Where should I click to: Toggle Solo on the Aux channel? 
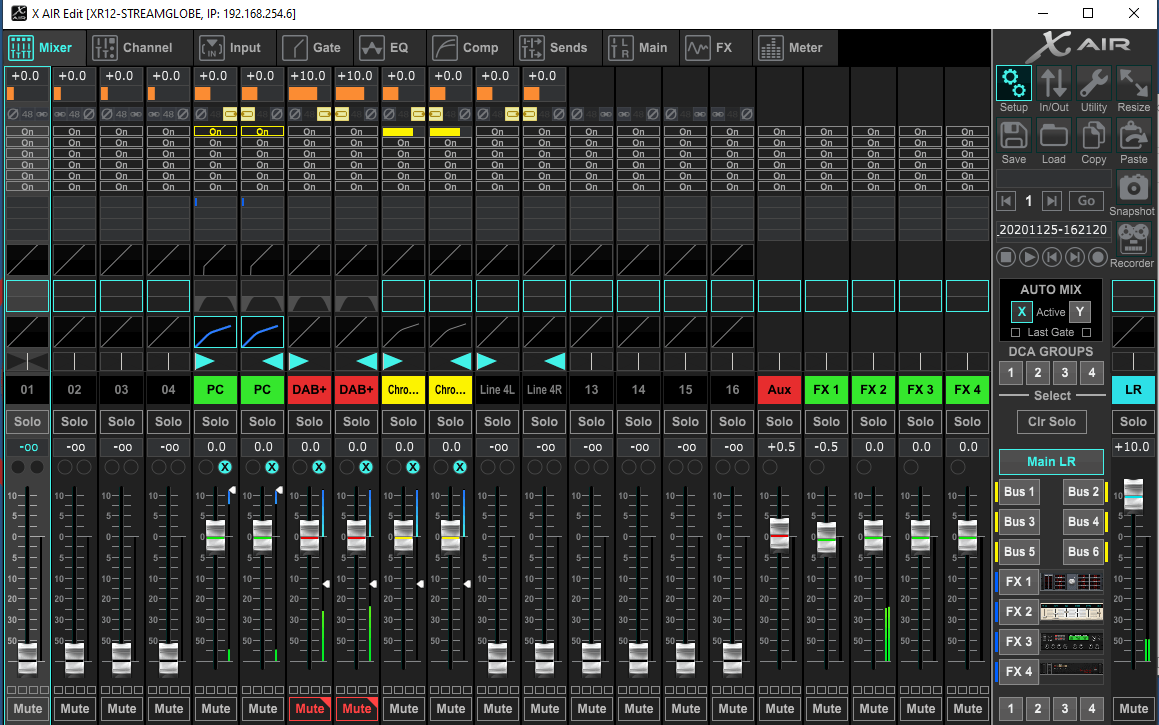point(779,422)
